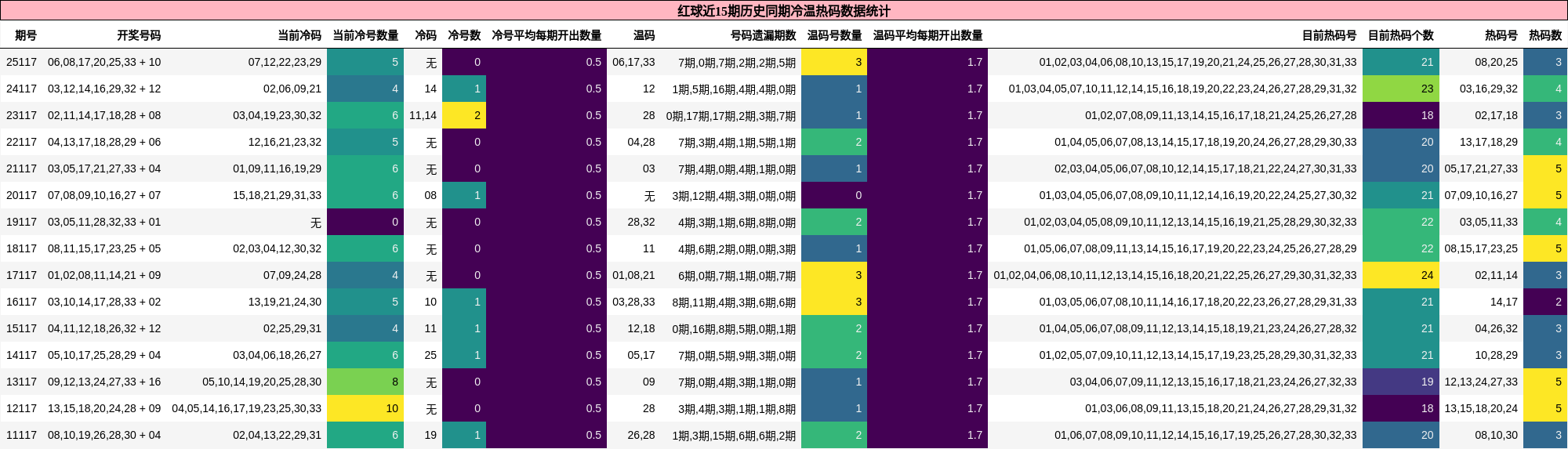Select period number 24117
The width and height of the screenshot is (1568, 449).
click(x=21, y=89)
